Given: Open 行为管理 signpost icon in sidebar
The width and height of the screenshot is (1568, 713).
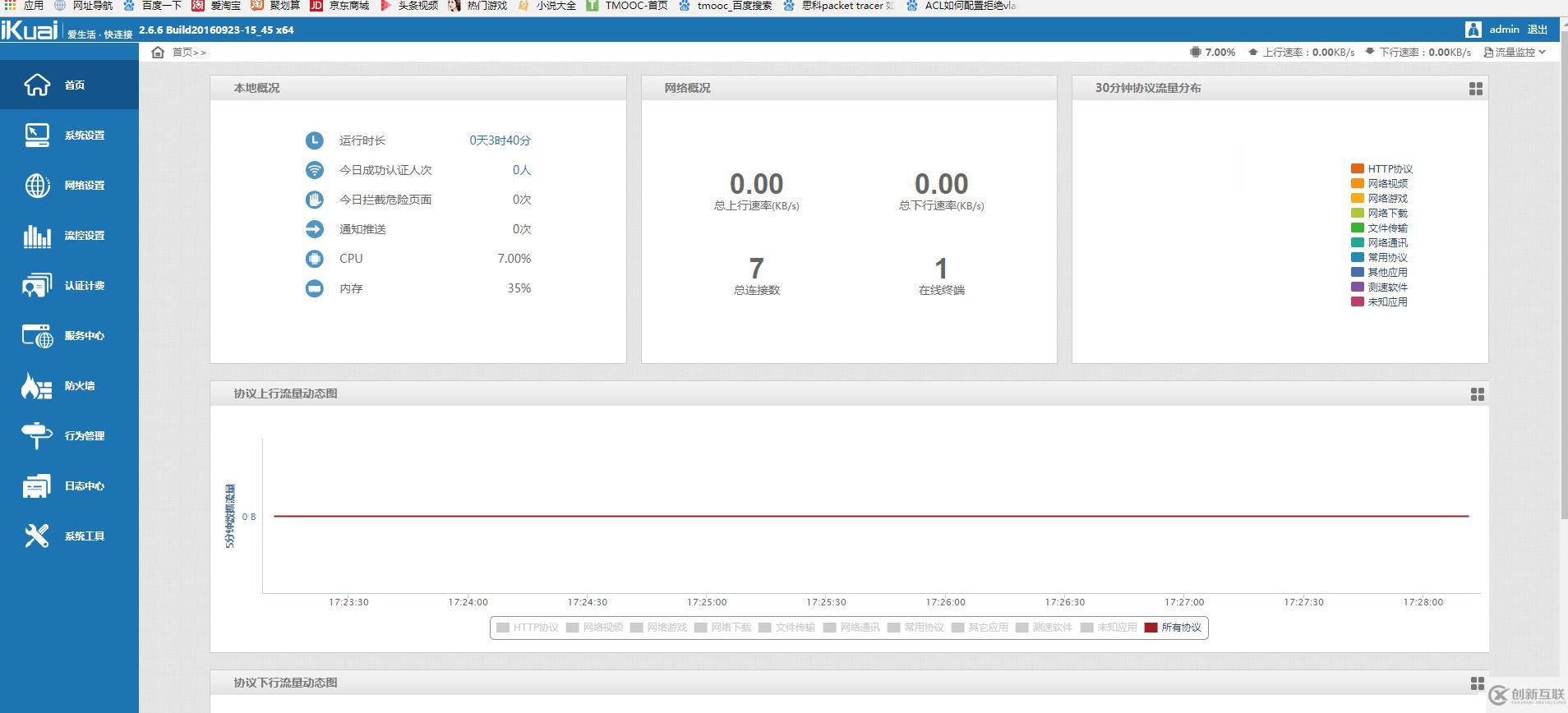Looking at the screenshot, I should [x=37, y=435].
